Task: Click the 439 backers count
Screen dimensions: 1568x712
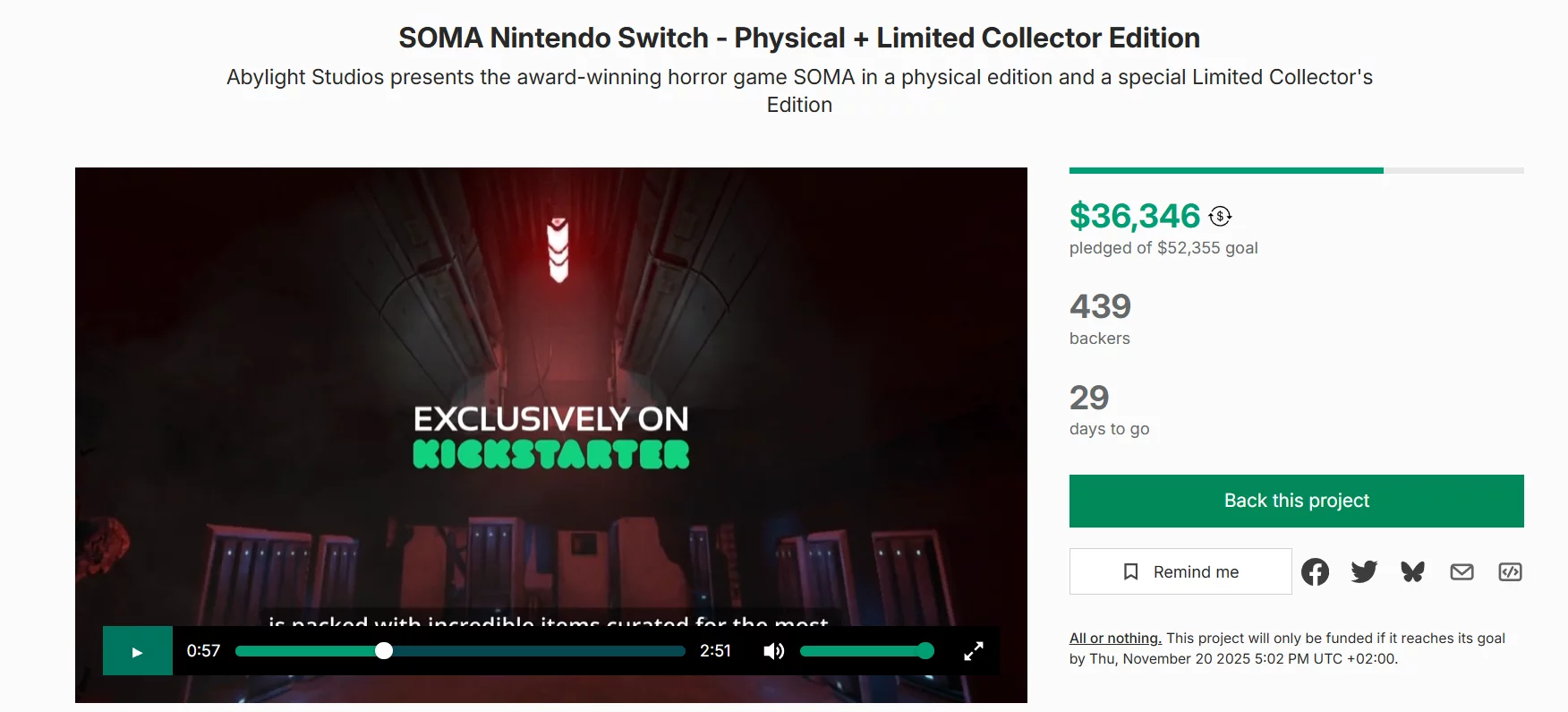Action: pyautogui.click(x=1100, y=306)
